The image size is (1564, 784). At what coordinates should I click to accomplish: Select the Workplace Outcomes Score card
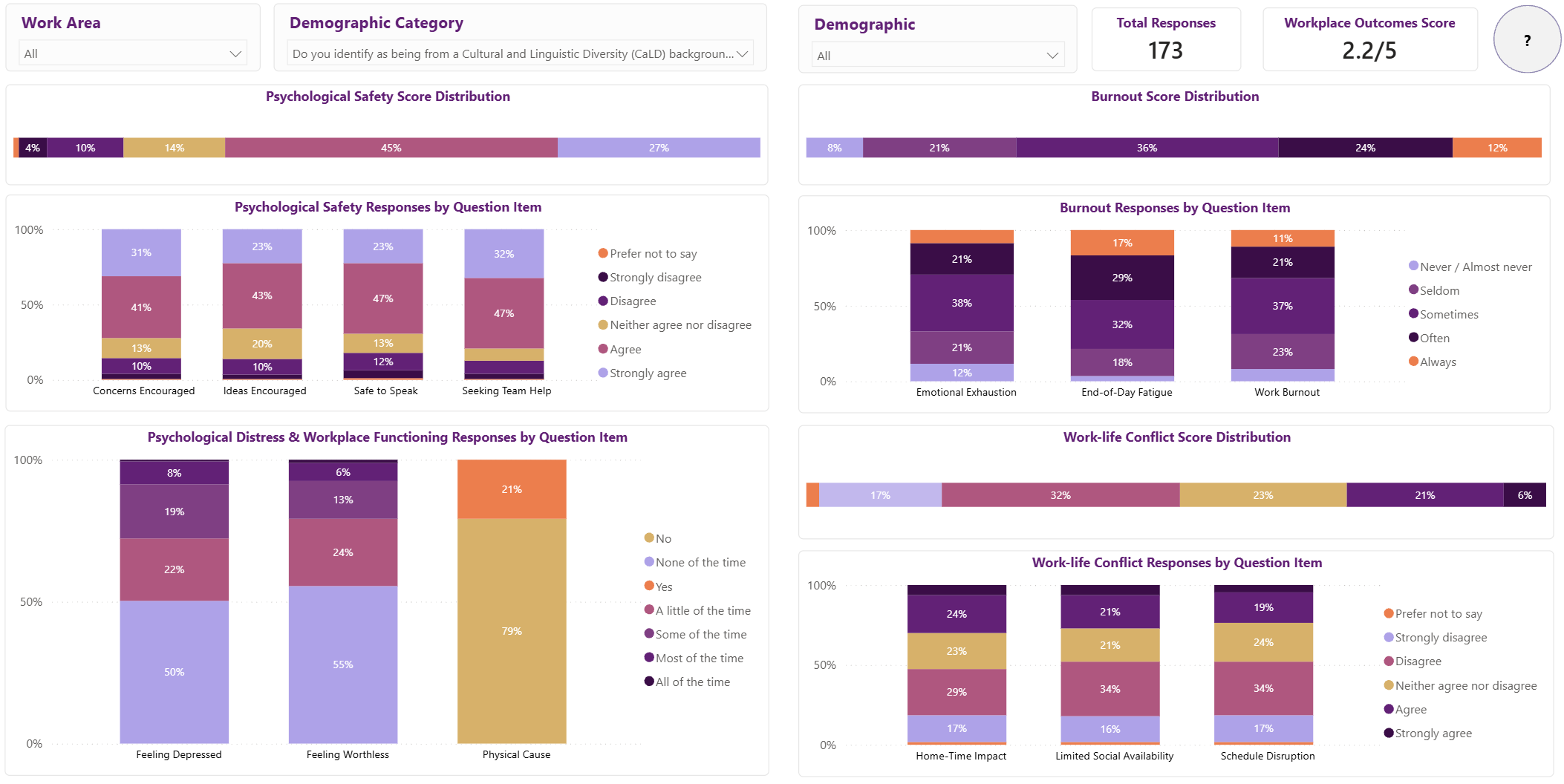tap(1369, 39)
